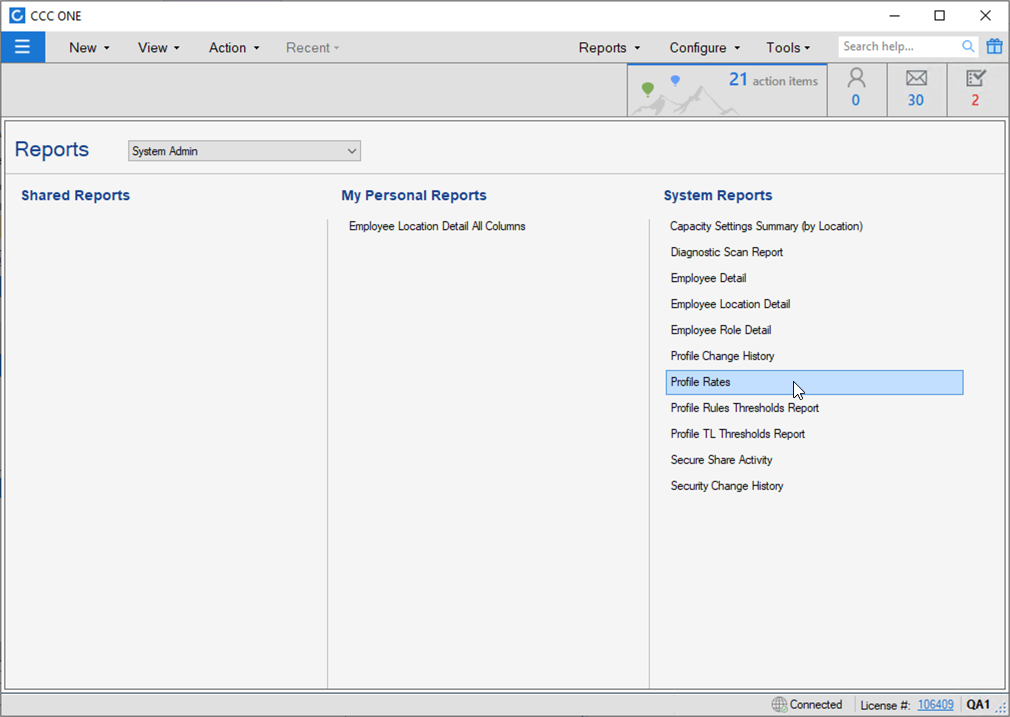Open the Employee Role Detail report
This screenshot has width=1010, height=717.
[720, 330]
